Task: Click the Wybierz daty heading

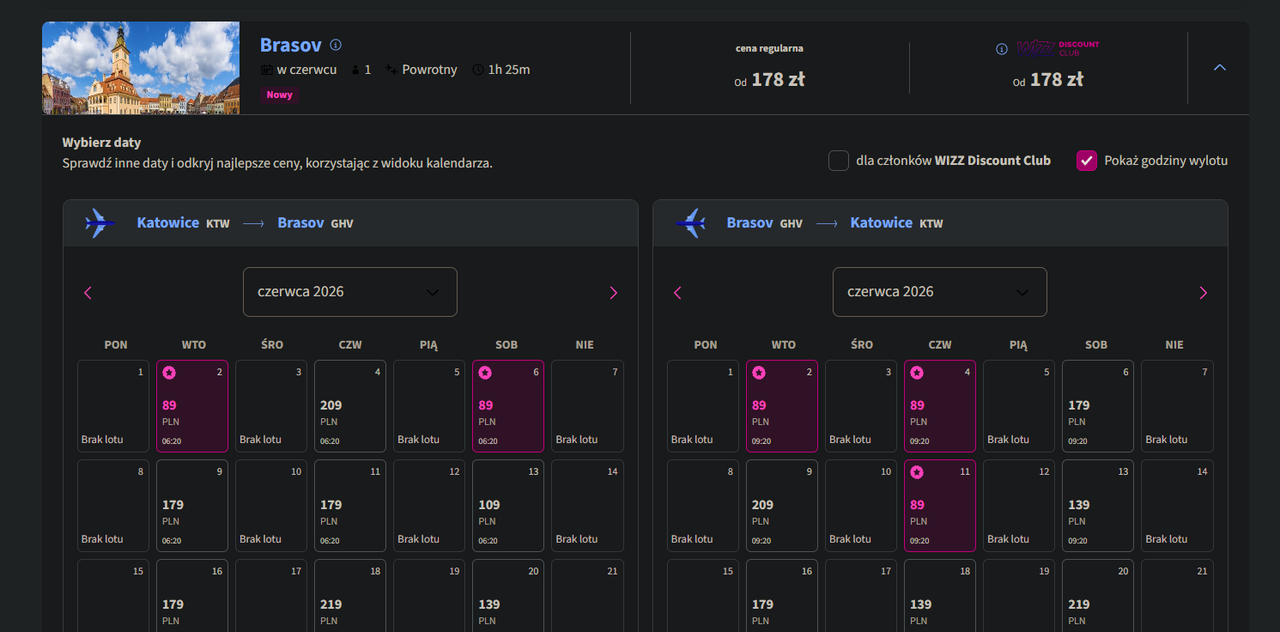Action: click(x=101, y=143)
